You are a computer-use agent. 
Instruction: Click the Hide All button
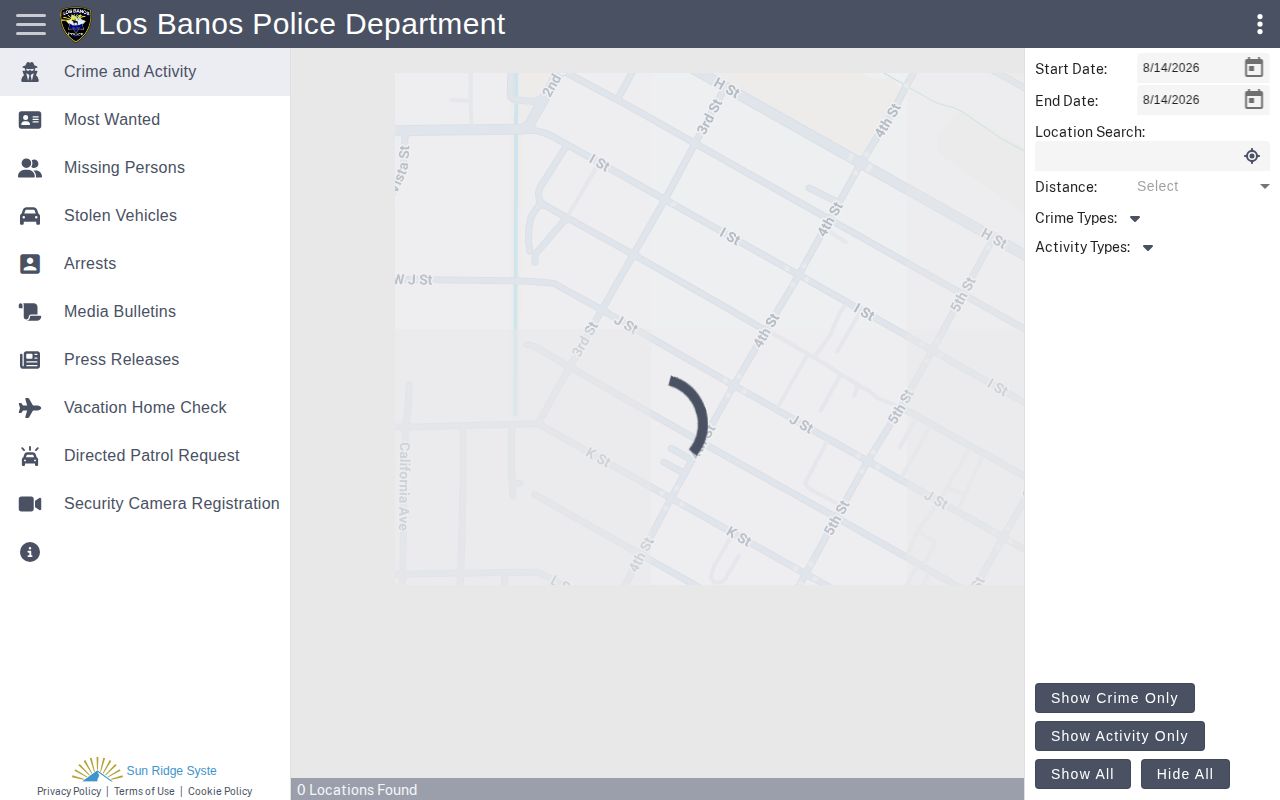[1185, 774]
